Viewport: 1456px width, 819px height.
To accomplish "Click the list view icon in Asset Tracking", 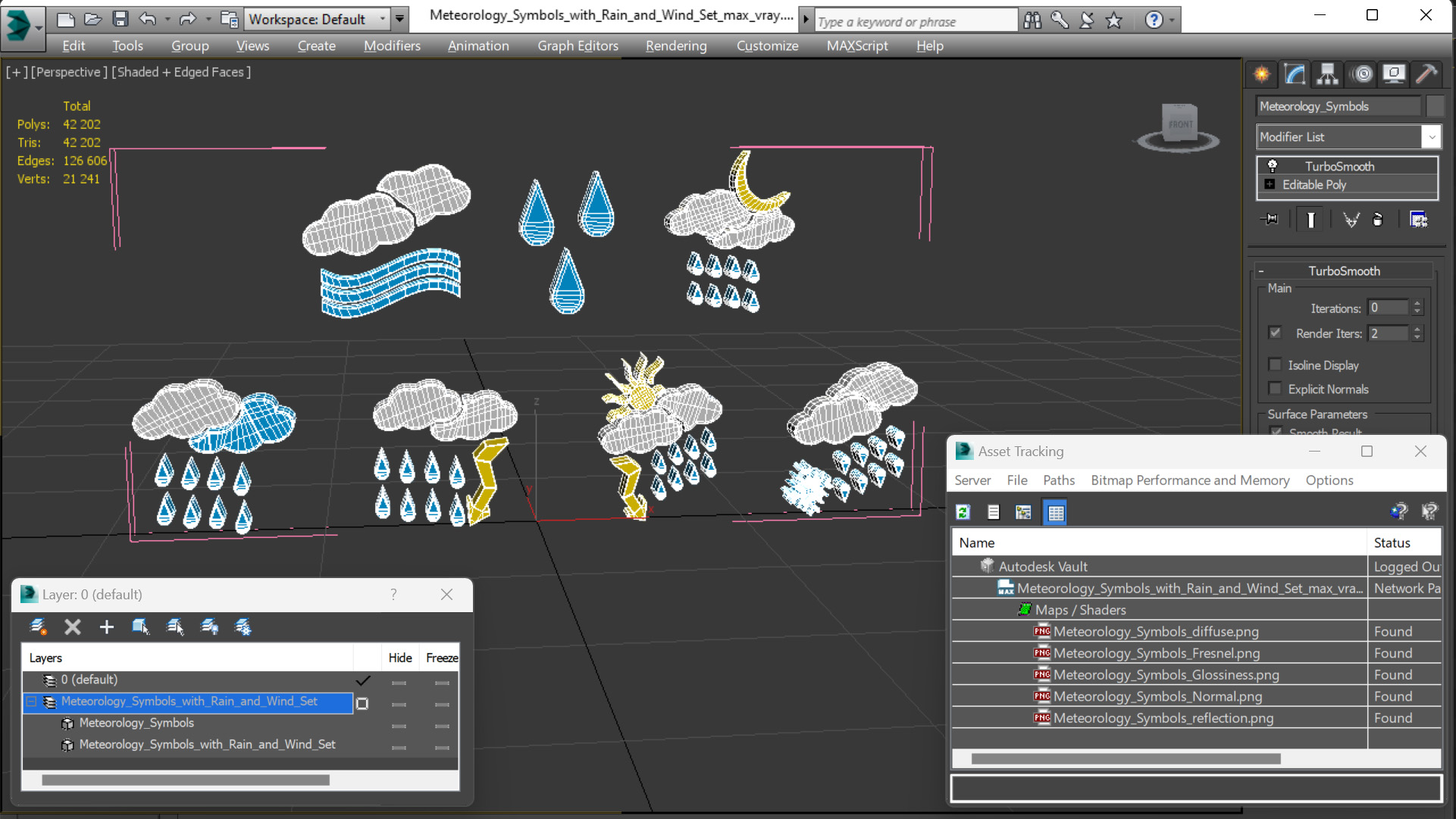I will coord(994,512).
